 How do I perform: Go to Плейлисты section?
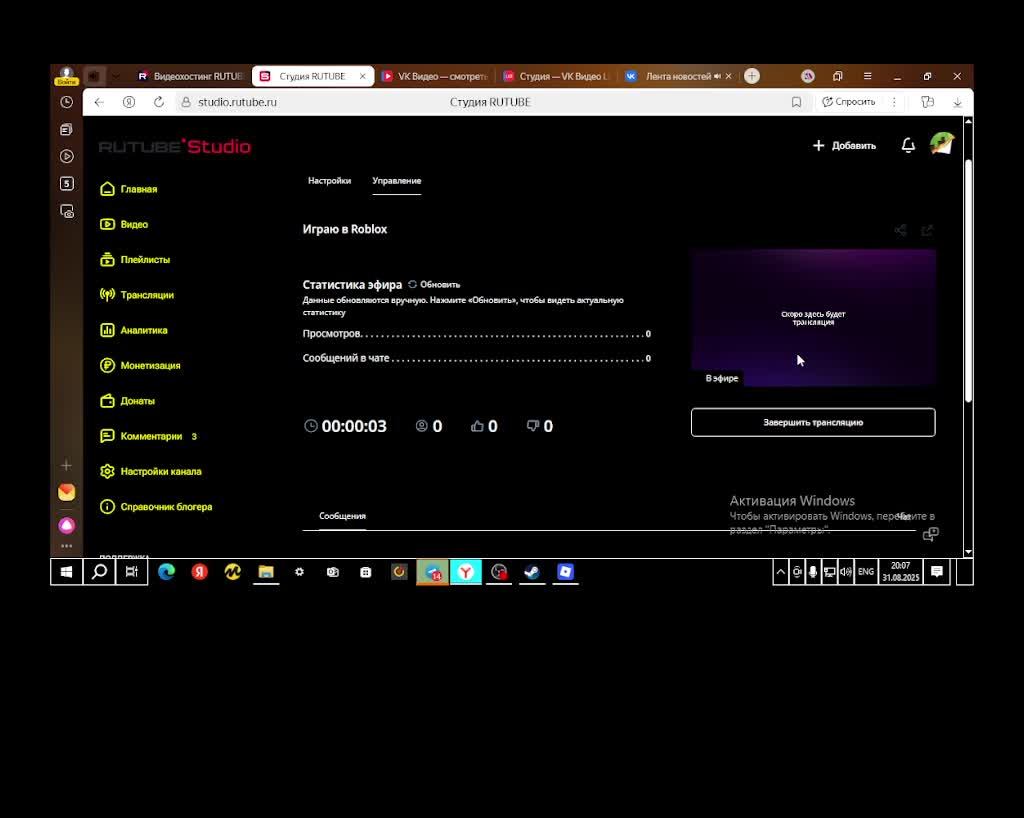click(x=135, y=259)
